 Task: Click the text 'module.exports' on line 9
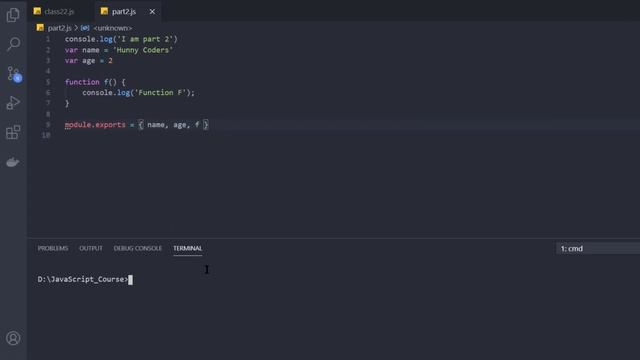click(x=95, y=125)
